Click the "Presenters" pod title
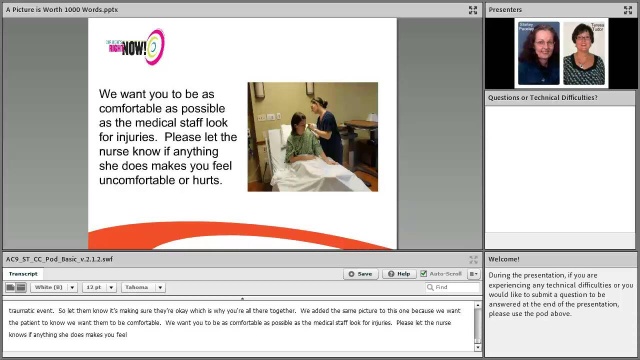Screen dimensions: 640x360 click(505, 9)
